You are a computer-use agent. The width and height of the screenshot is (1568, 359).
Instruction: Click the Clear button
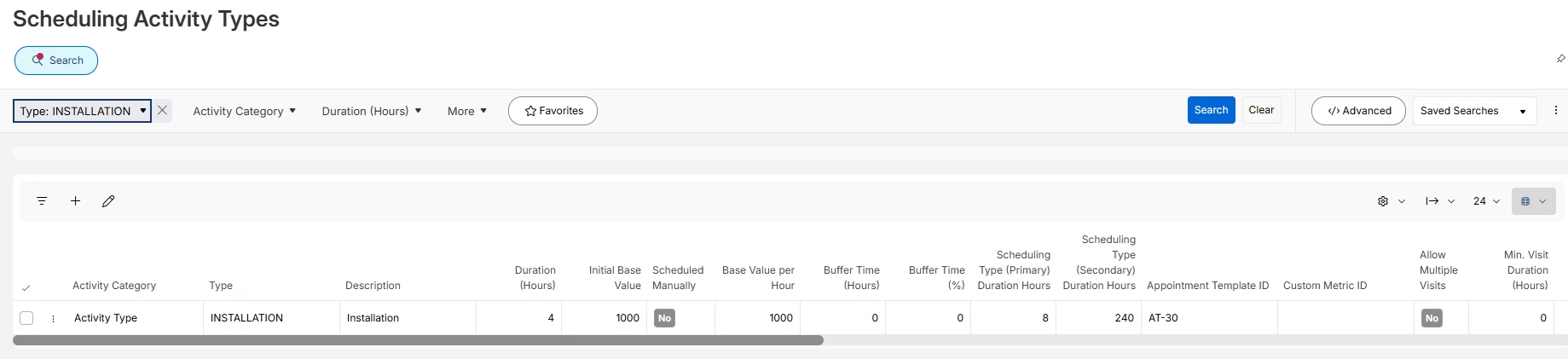click(1261, 110)
